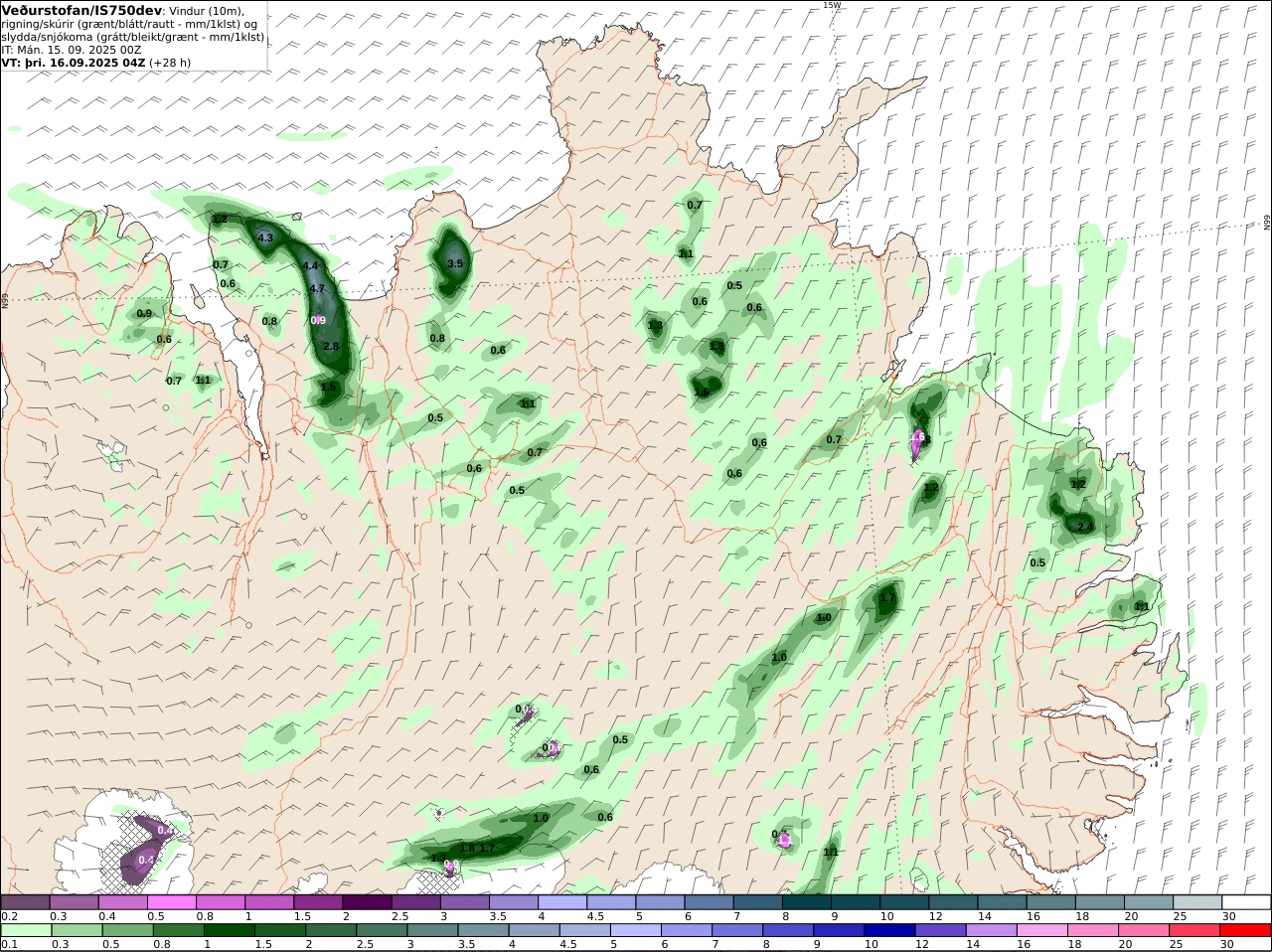Select the white swatch ending the snow legend
The height and width of the screenshot is (952, 1272).
(1246, 902)
